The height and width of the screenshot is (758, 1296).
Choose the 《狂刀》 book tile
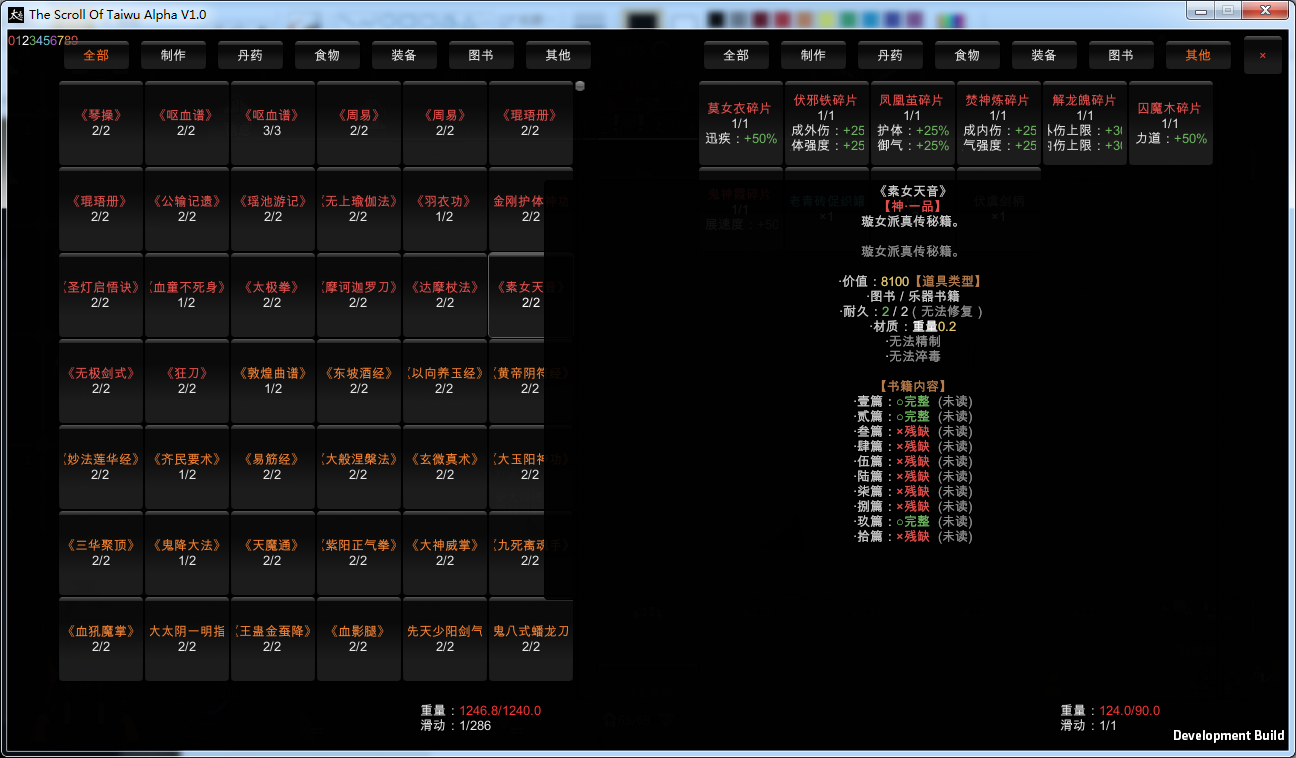(187, 381)
